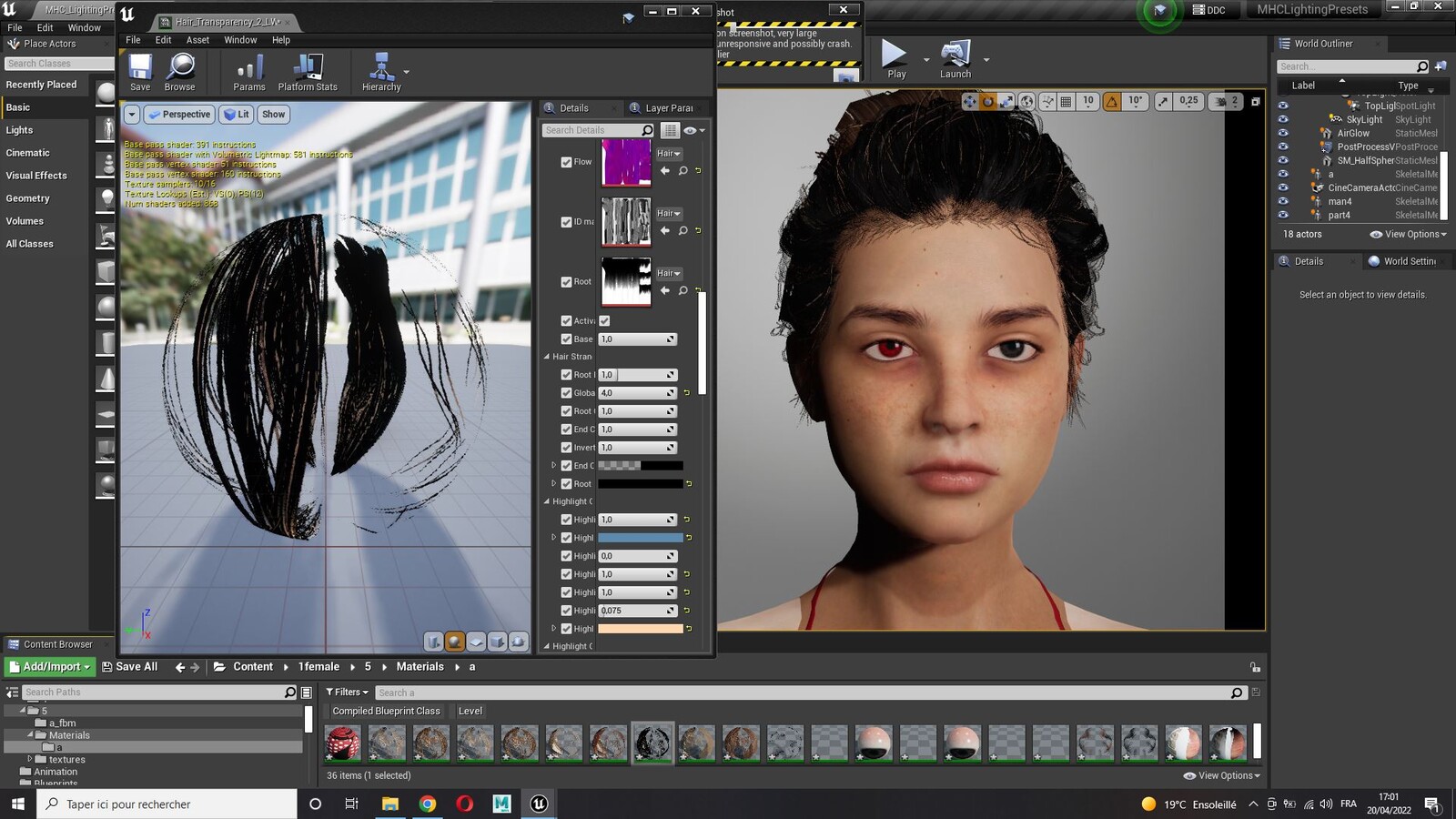The image size is (1456, 819).
Task: Click the Launch toolbar icon
Action: pos(955,60)
